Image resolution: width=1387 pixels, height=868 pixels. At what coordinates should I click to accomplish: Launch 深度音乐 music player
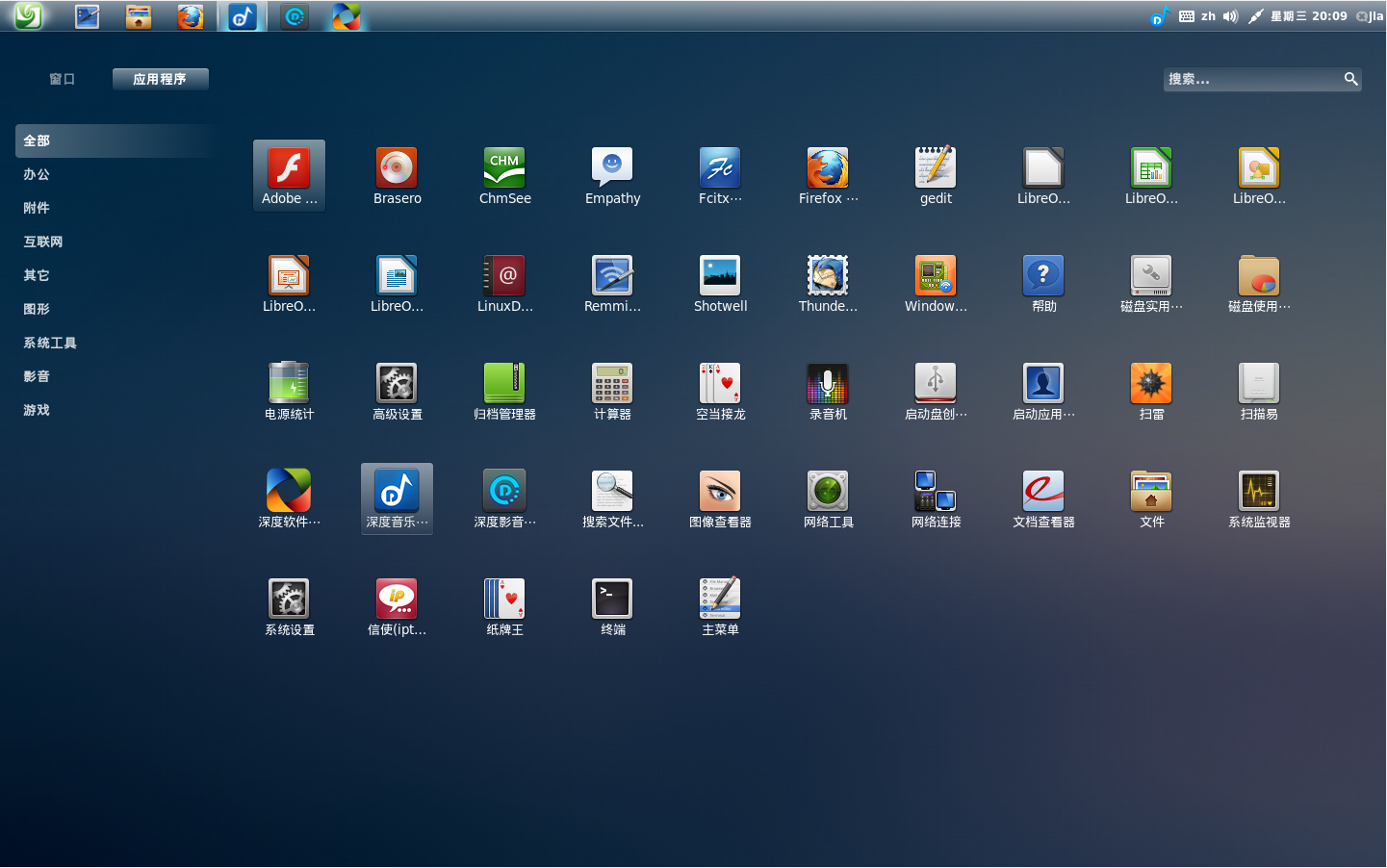397,498
